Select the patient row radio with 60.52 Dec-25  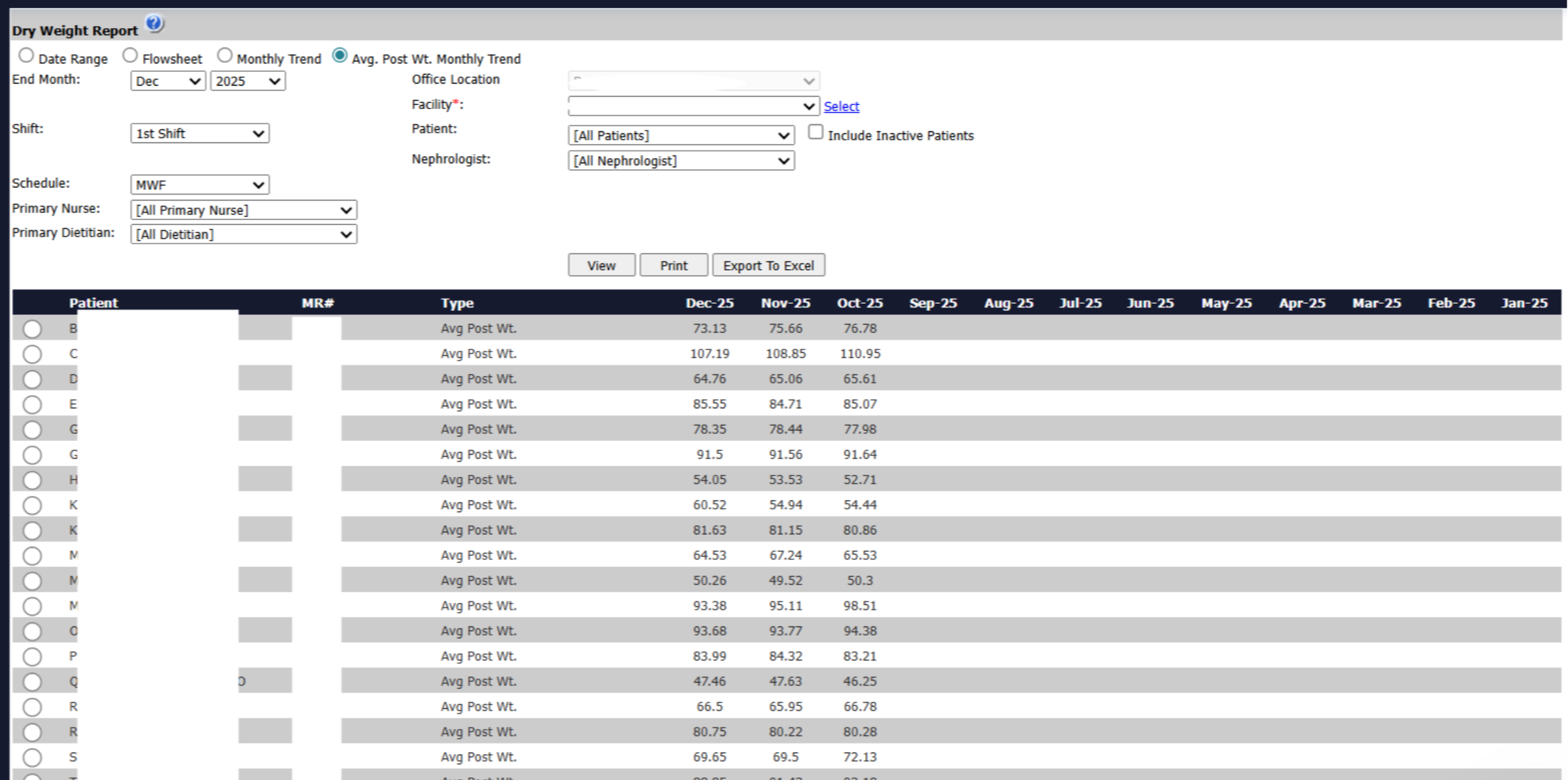coord(32,506)
